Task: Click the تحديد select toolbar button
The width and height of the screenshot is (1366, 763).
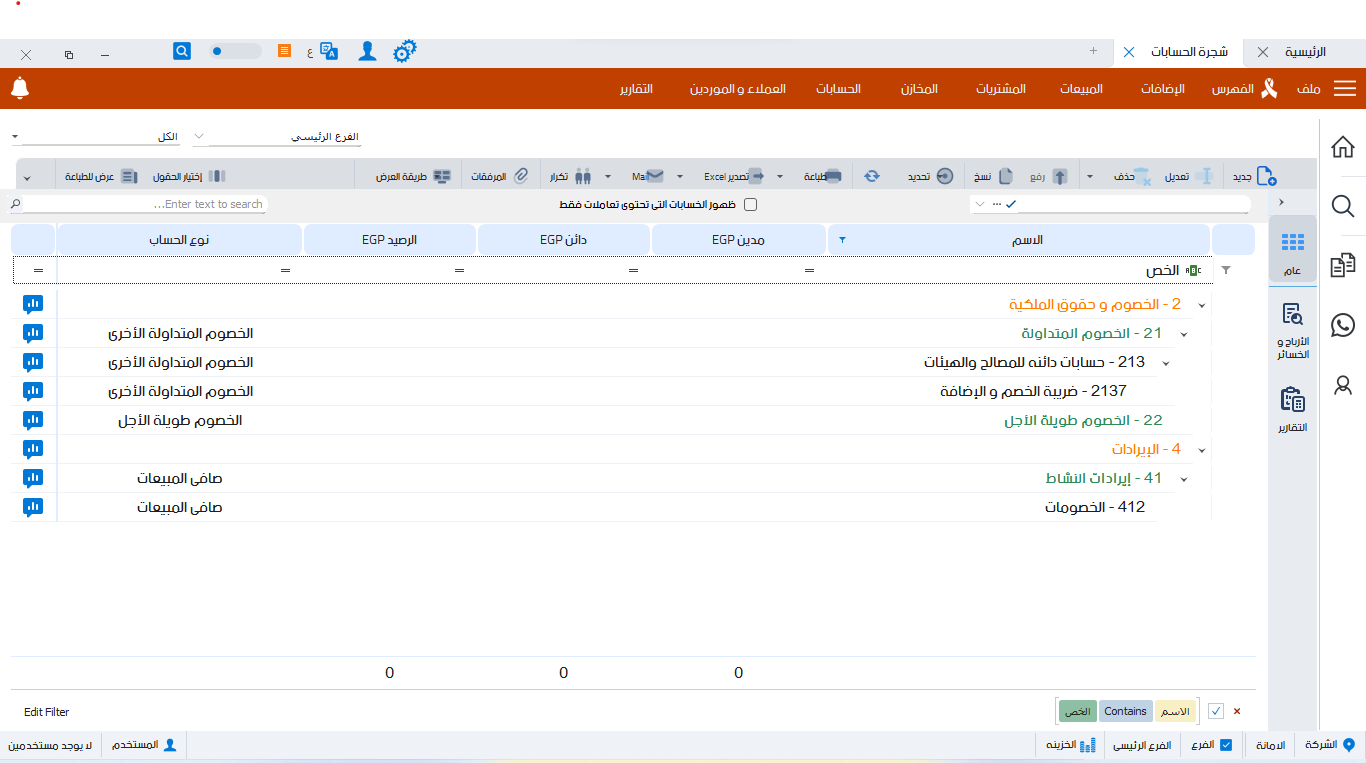Action: [931, 176]
